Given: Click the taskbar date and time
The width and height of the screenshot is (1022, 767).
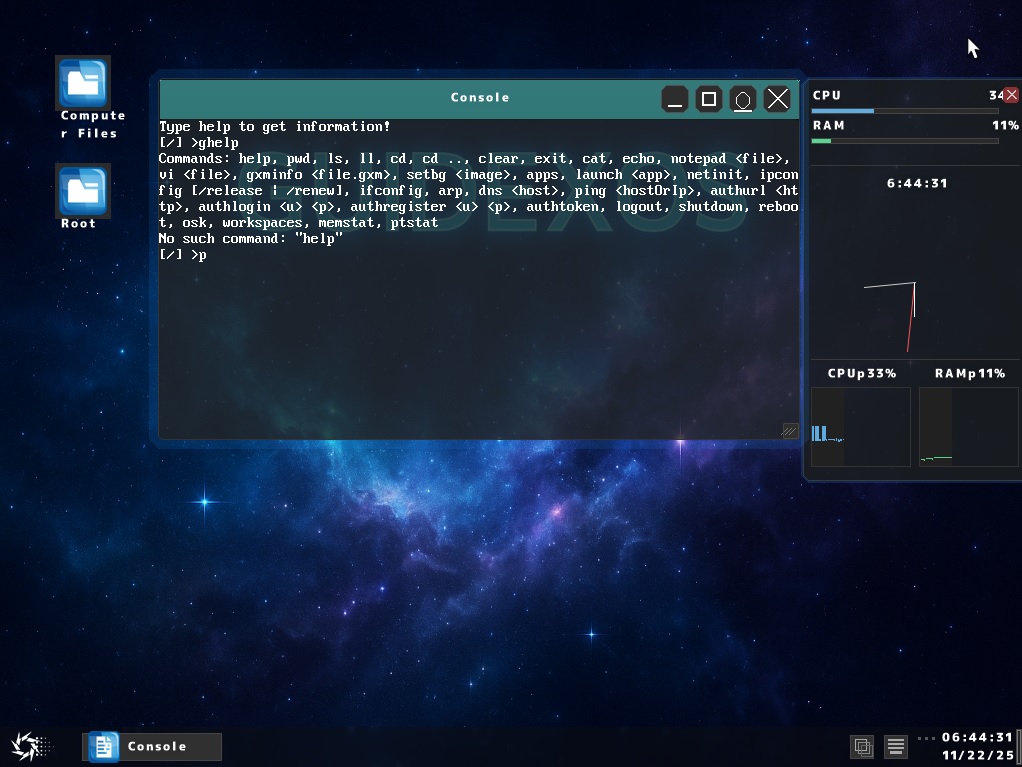Looking at the screenshot, I should 977,746.
